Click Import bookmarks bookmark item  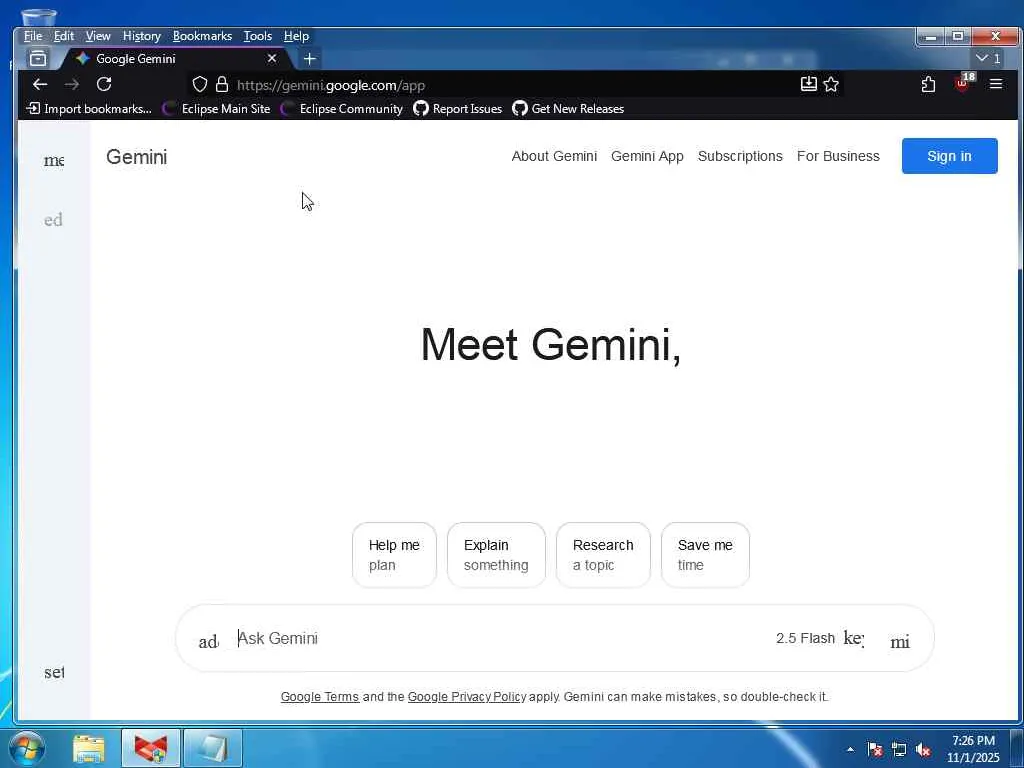coord(89,108)
